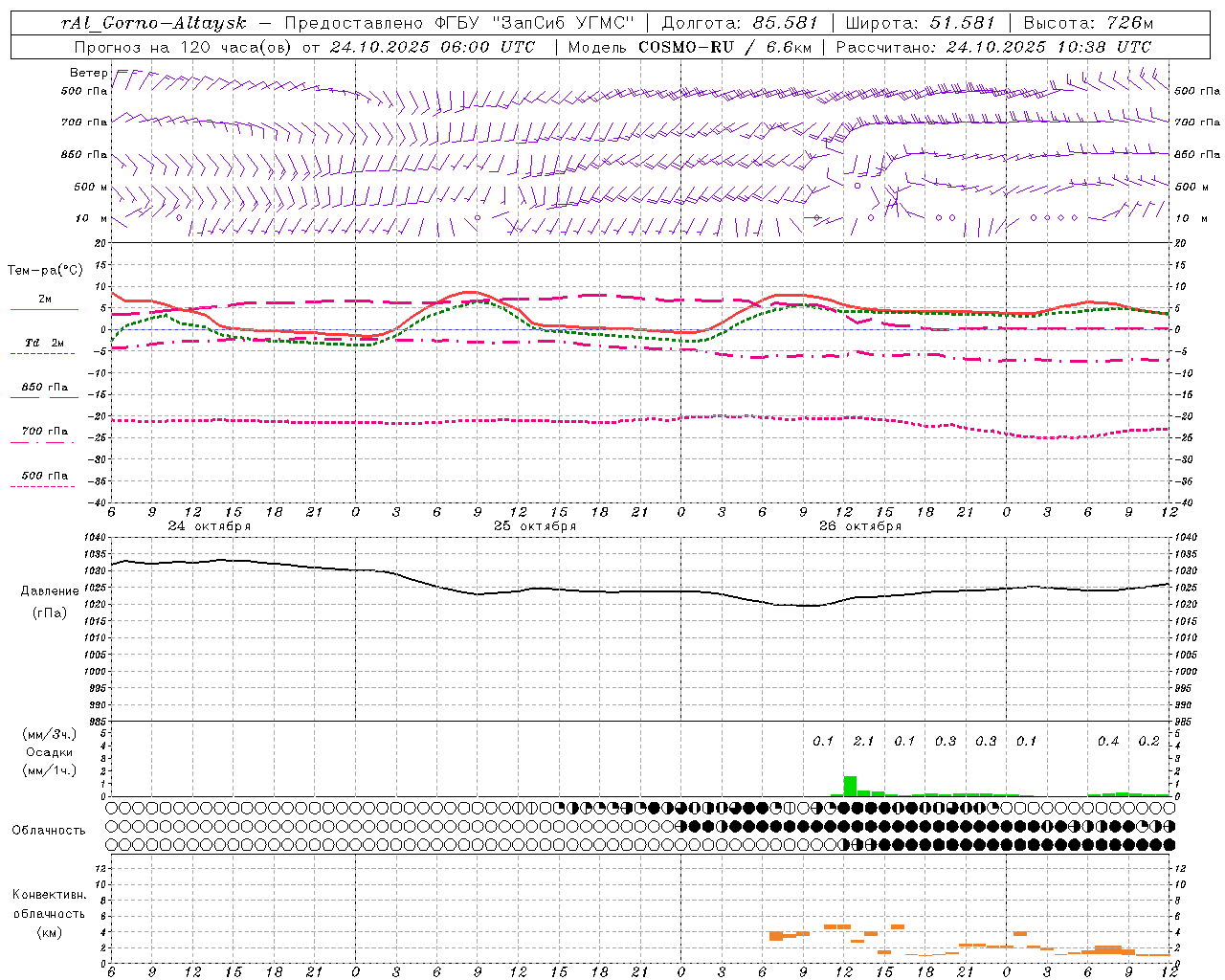1225x980 pixels.
Task: Click the tallest green precipitation bar
Action: click(x=850, y=786)
